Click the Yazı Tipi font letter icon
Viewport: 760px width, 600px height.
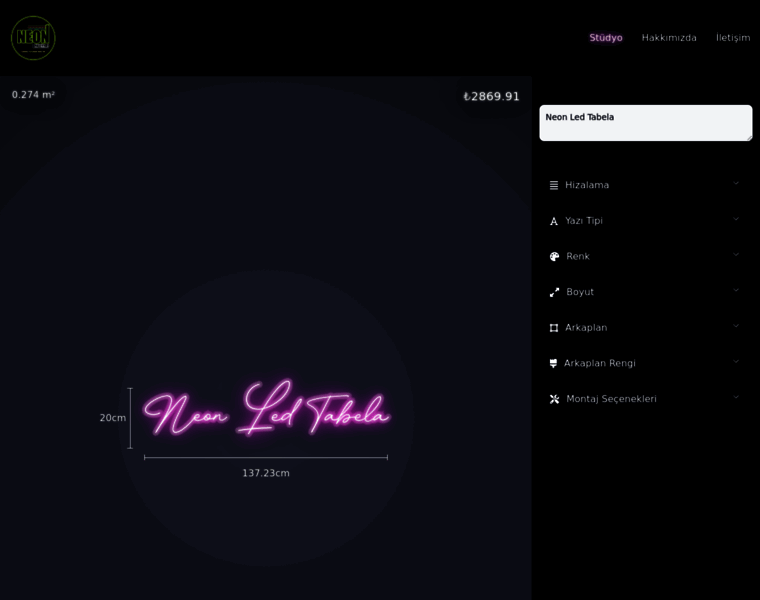(x=554, y=221)
